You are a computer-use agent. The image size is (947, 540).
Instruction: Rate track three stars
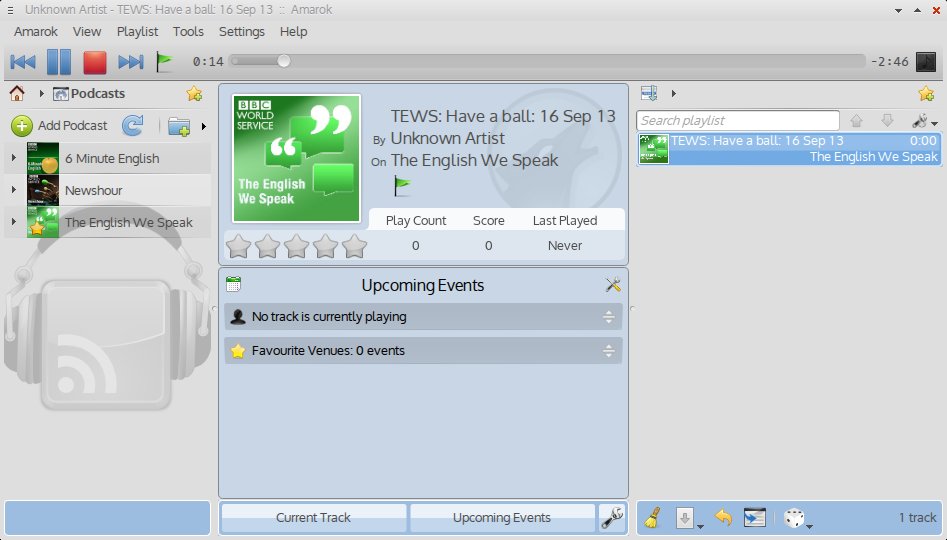pos(296,246)
